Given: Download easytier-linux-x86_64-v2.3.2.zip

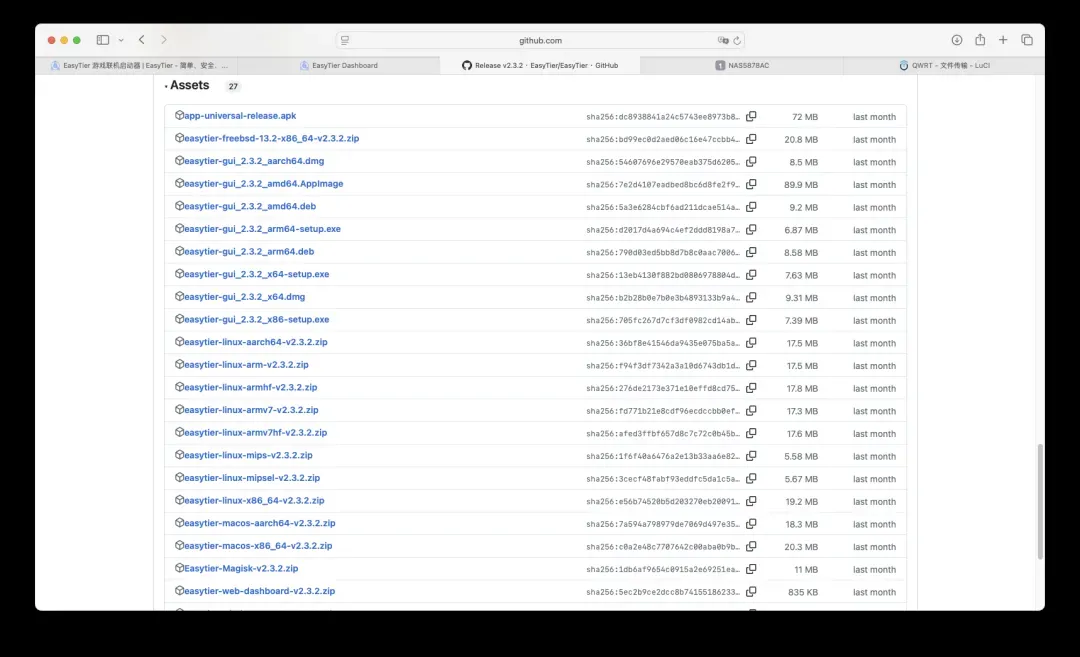Looking at the screenshot, I should 254,500.
